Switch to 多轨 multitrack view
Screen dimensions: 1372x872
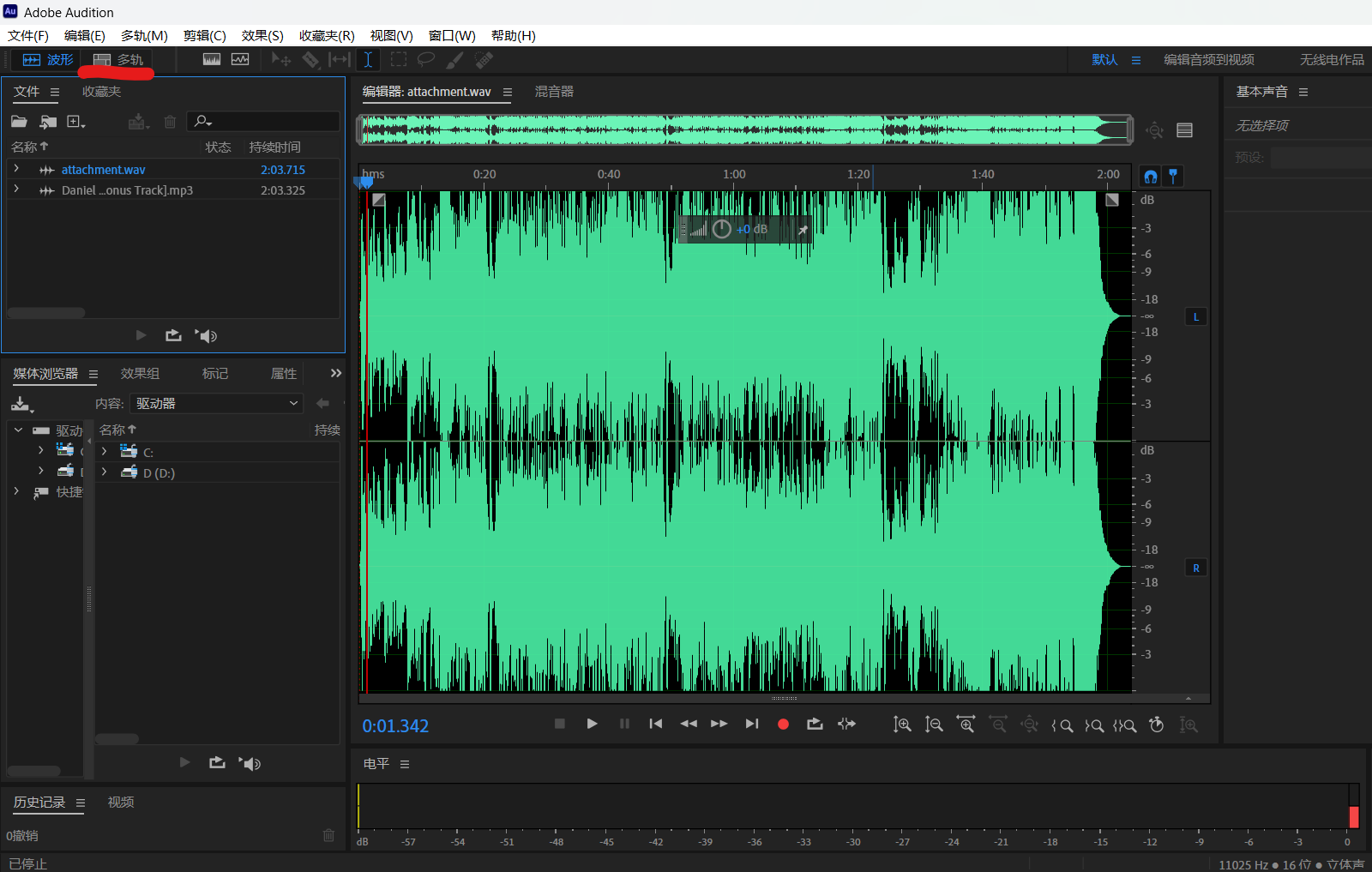pos(118,60)
